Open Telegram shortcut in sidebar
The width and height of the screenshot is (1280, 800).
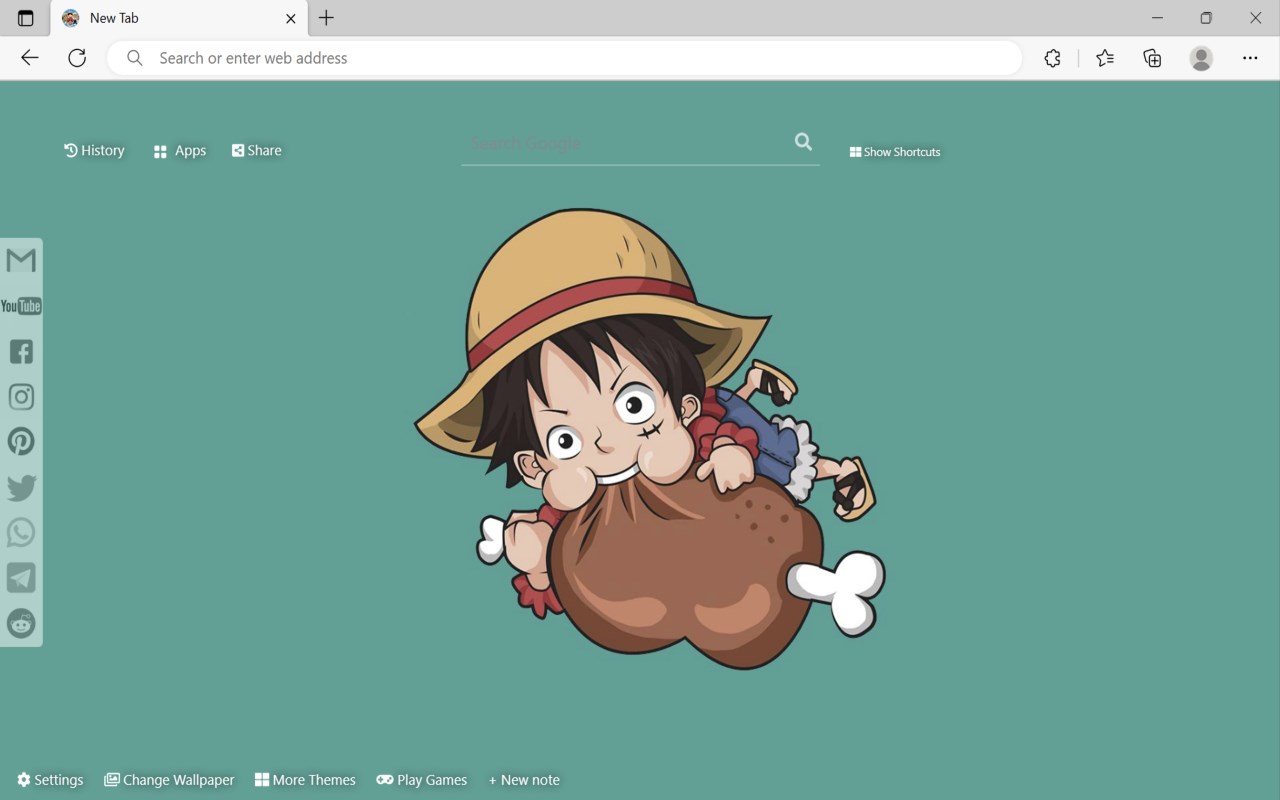pyautogui.click(x=21, y=578)
